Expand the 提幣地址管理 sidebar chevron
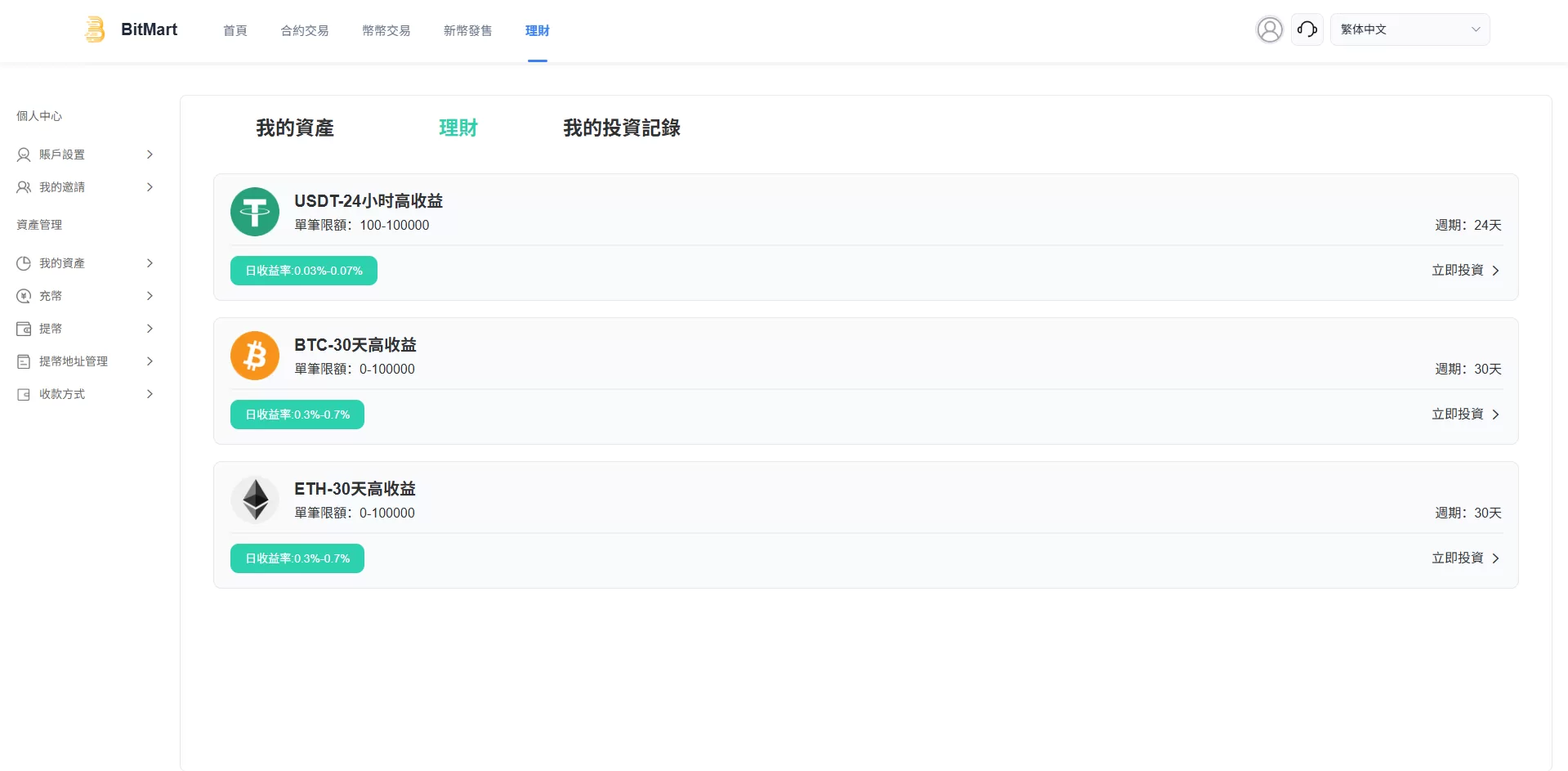 click(150, 361)
